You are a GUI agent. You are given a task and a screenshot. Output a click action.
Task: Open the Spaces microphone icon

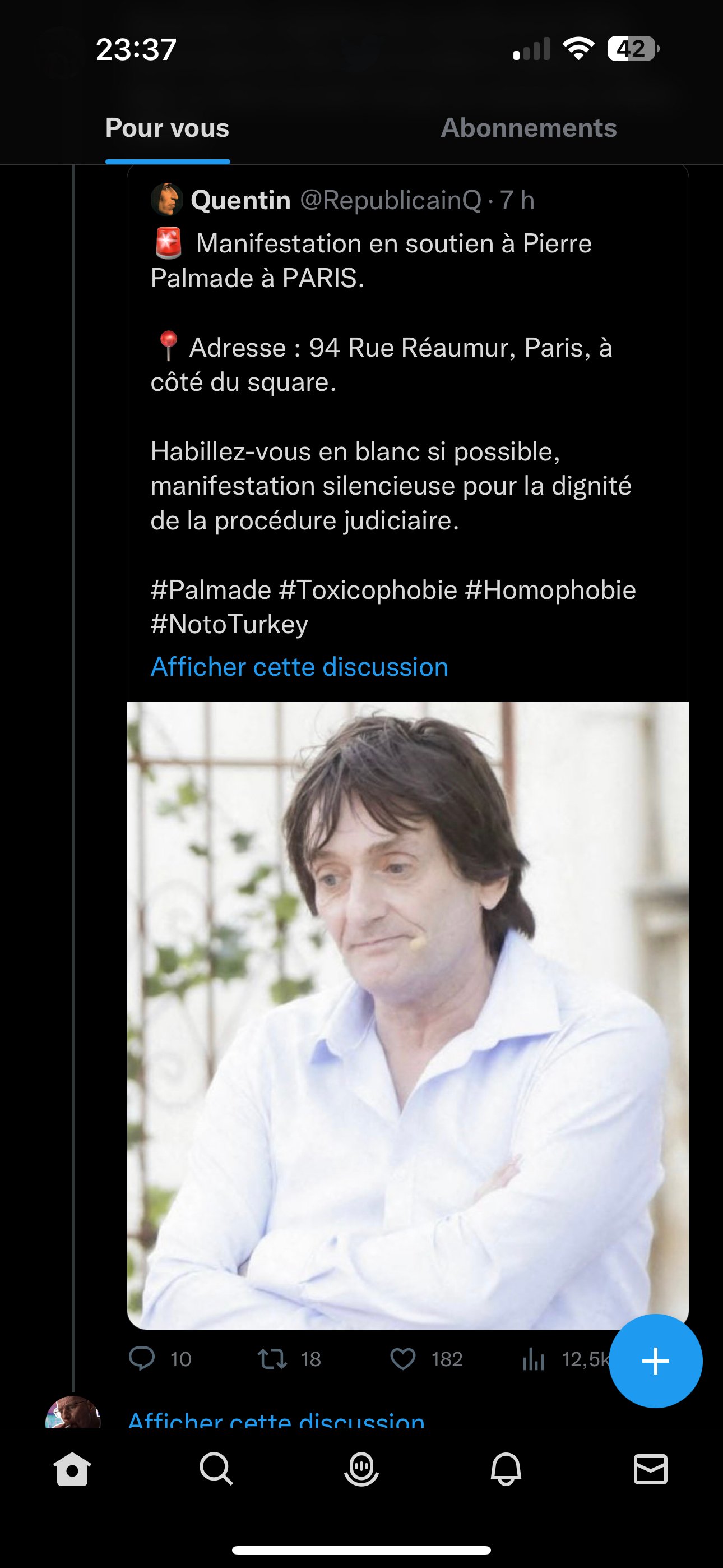(x=361, y=1470)
